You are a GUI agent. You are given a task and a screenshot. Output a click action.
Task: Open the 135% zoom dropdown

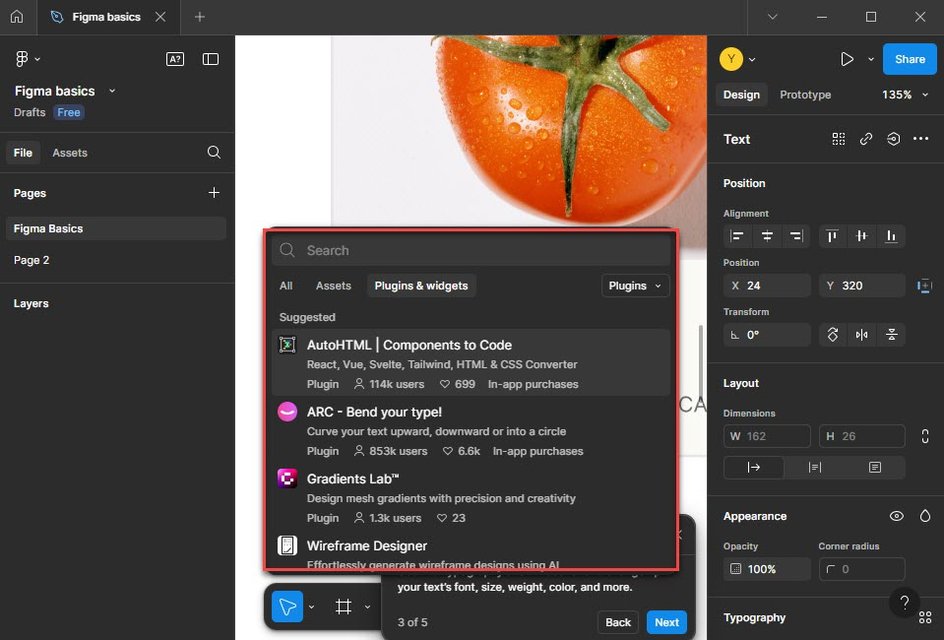905,95
